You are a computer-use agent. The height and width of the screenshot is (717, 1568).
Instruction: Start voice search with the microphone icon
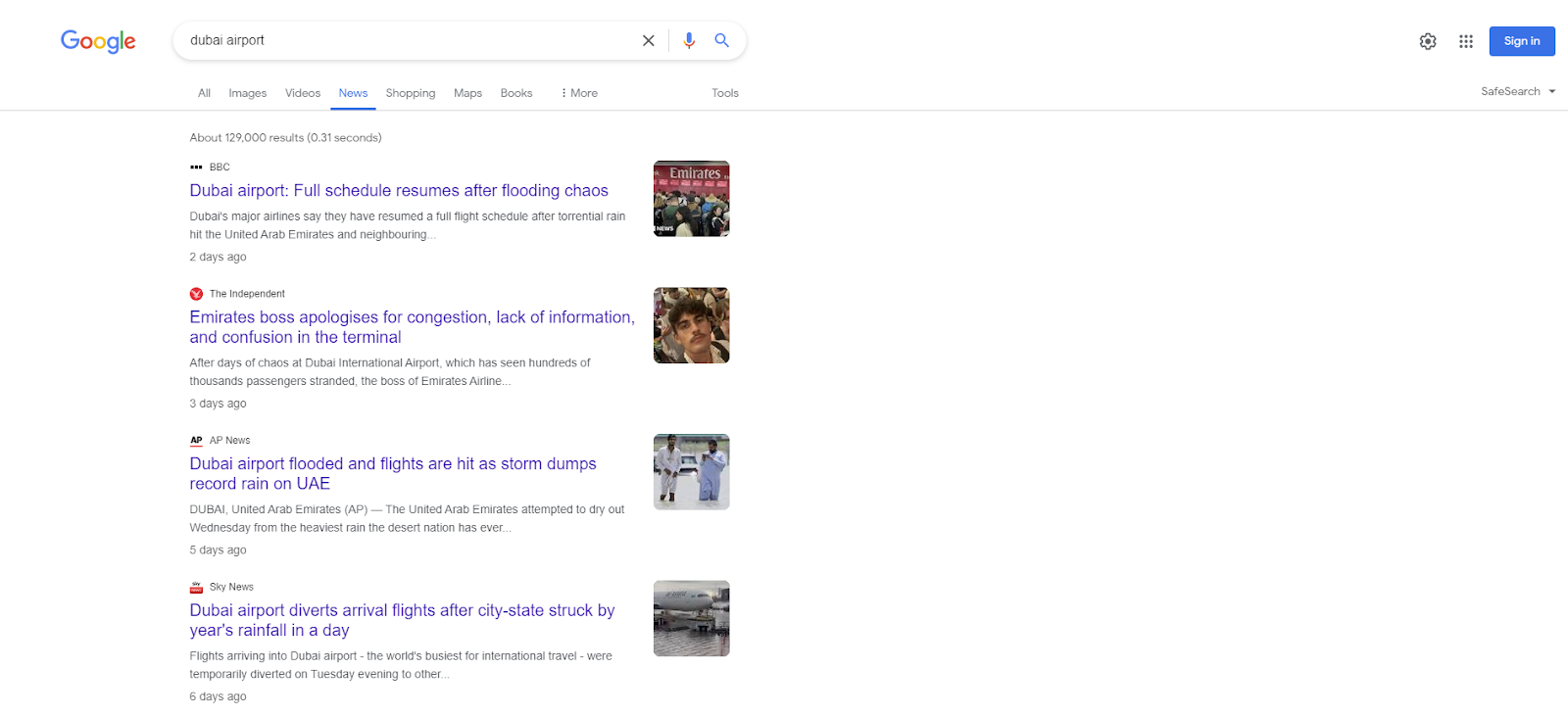689,40
